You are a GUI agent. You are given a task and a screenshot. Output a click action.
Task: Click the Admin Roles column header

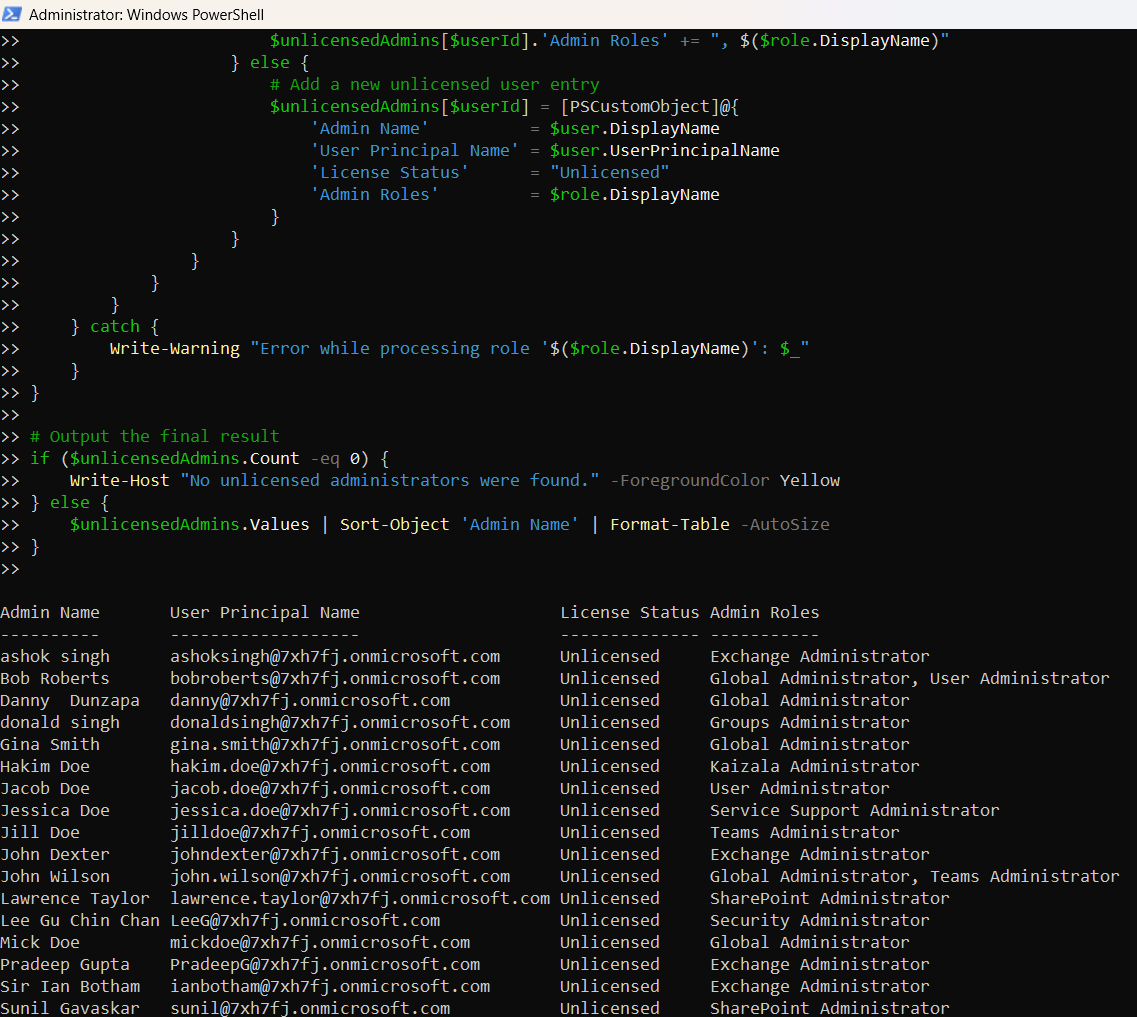pos(764,612)
